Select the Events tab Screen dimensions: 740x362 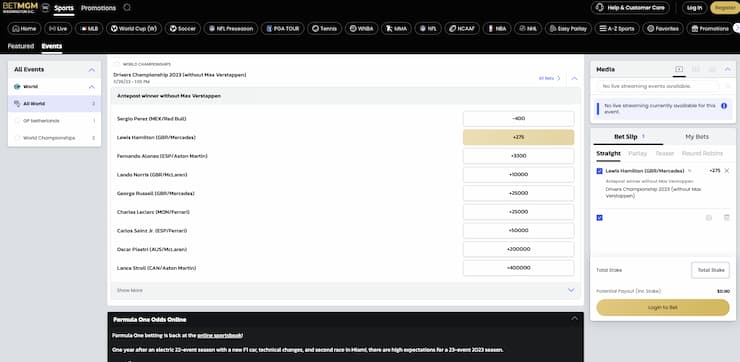pos(52,46)
